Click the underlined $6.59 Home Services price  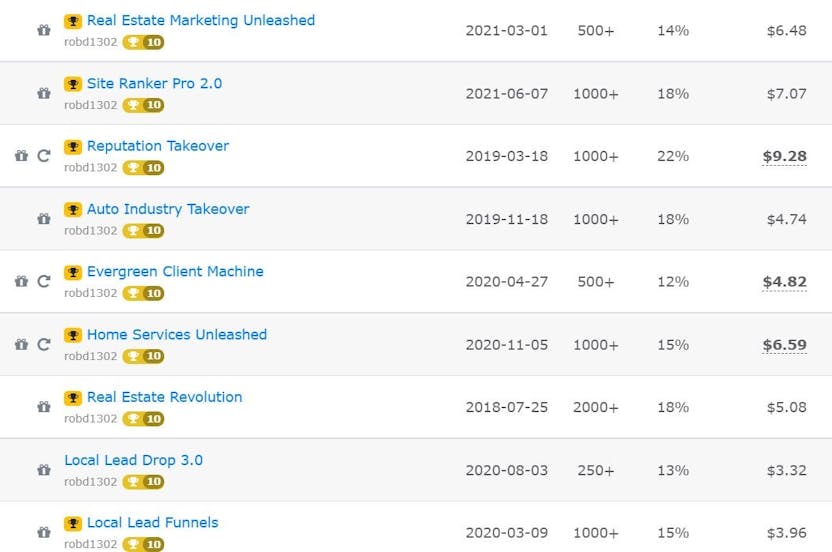pyautogui.click(x=784, y=345)
